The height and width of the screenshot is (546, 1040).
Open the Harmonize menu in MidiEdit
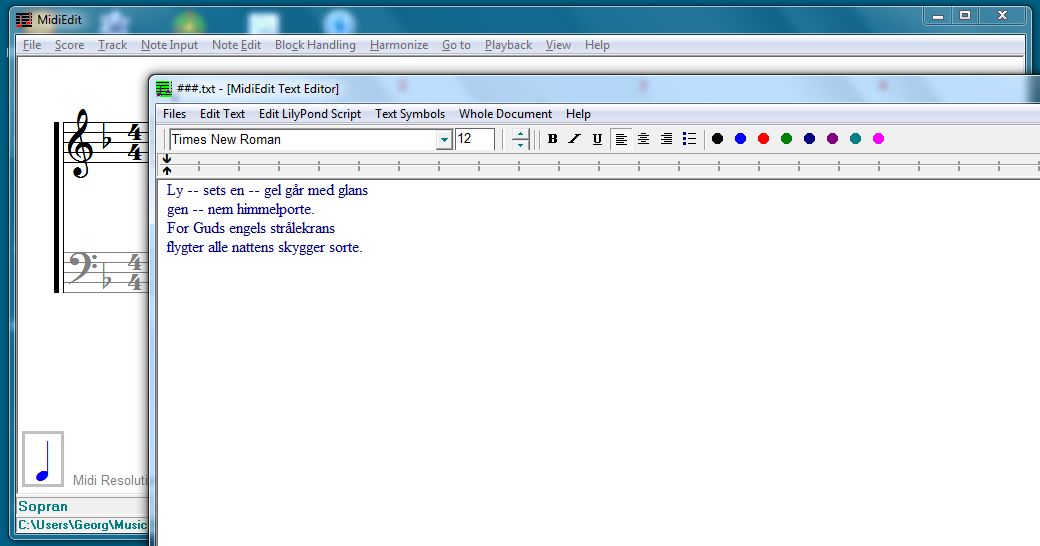click(x=399, y=45)
